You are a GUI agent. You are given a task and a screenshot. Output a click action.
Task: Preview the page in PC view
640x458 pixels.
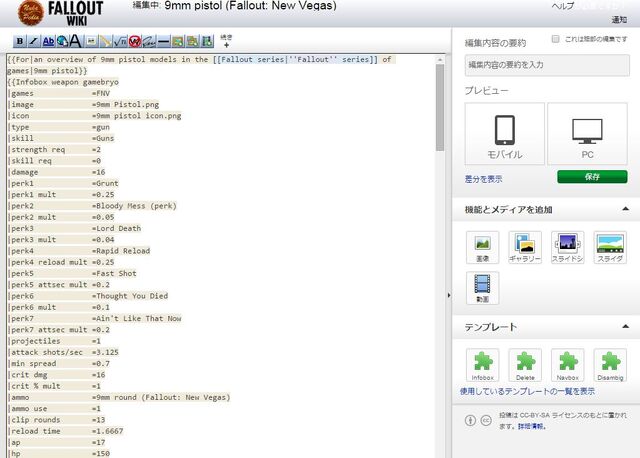(587, 134)
